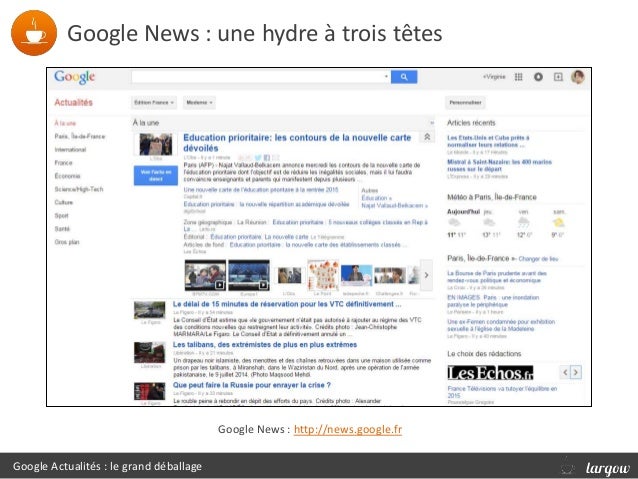Open the Google notifications icon
This screenshot has height=479, width=638.
538,77
